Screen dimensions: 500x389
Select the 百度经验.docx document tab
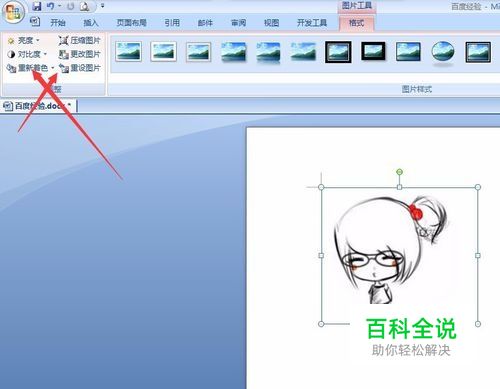click(x=39, y=106)
